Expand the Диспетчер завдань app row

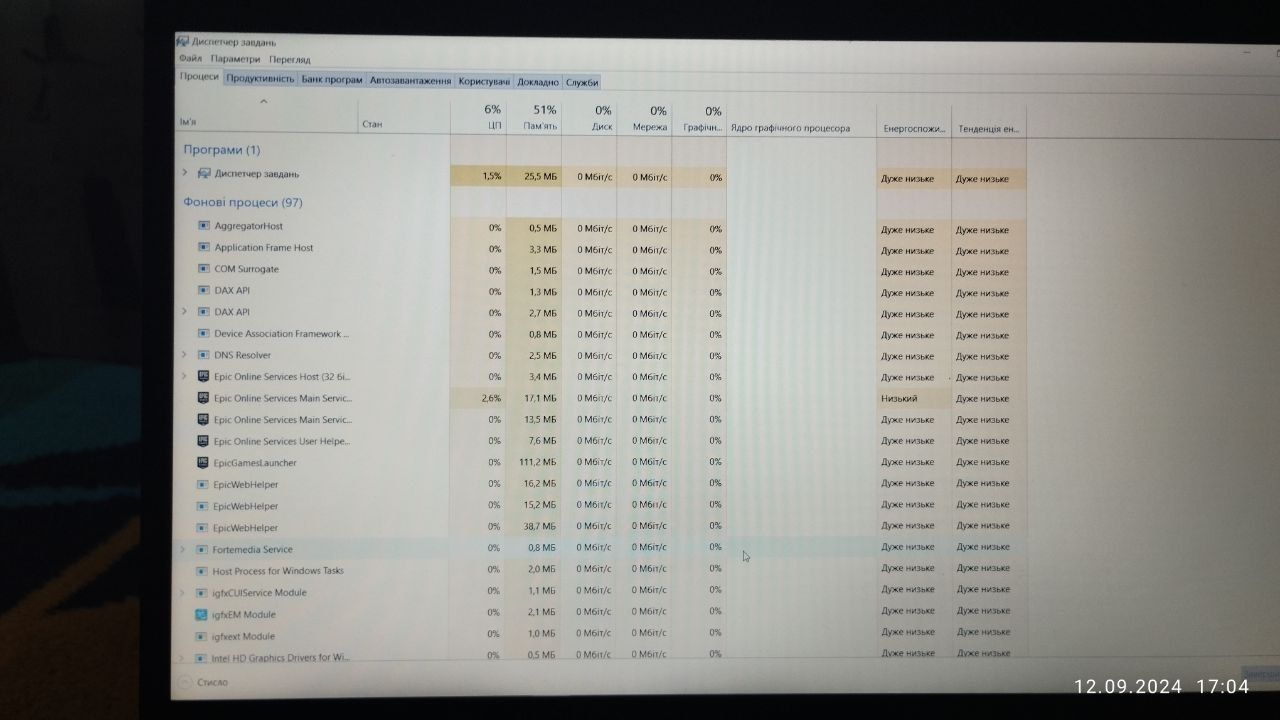185,173
